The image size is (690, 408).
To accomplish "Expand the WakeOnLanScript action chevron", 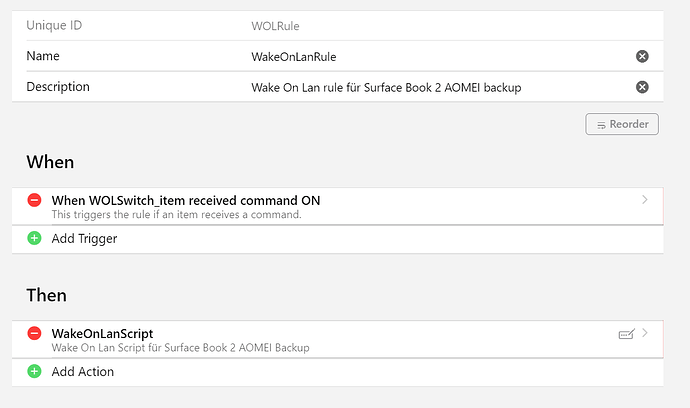I will coord(645,333).
